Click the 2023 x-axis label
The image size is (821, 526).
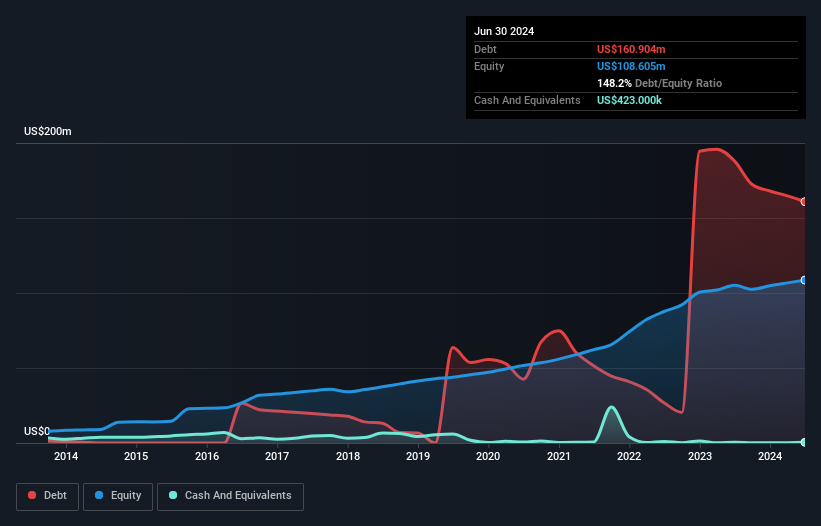click(x=700, y=456)
